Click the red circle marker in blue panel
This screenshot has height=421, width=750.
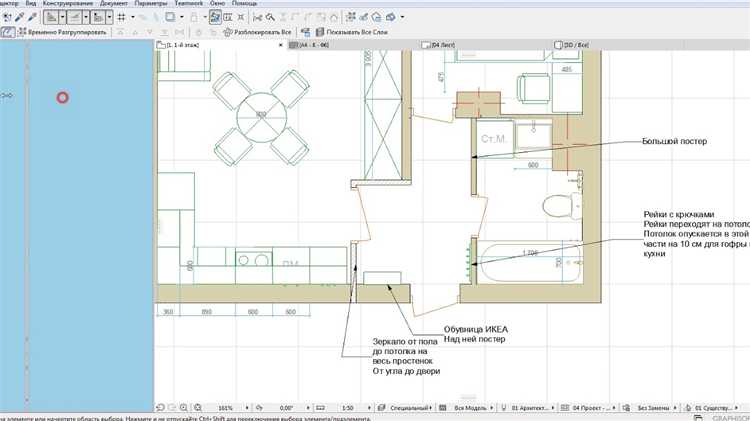point(63,98)
